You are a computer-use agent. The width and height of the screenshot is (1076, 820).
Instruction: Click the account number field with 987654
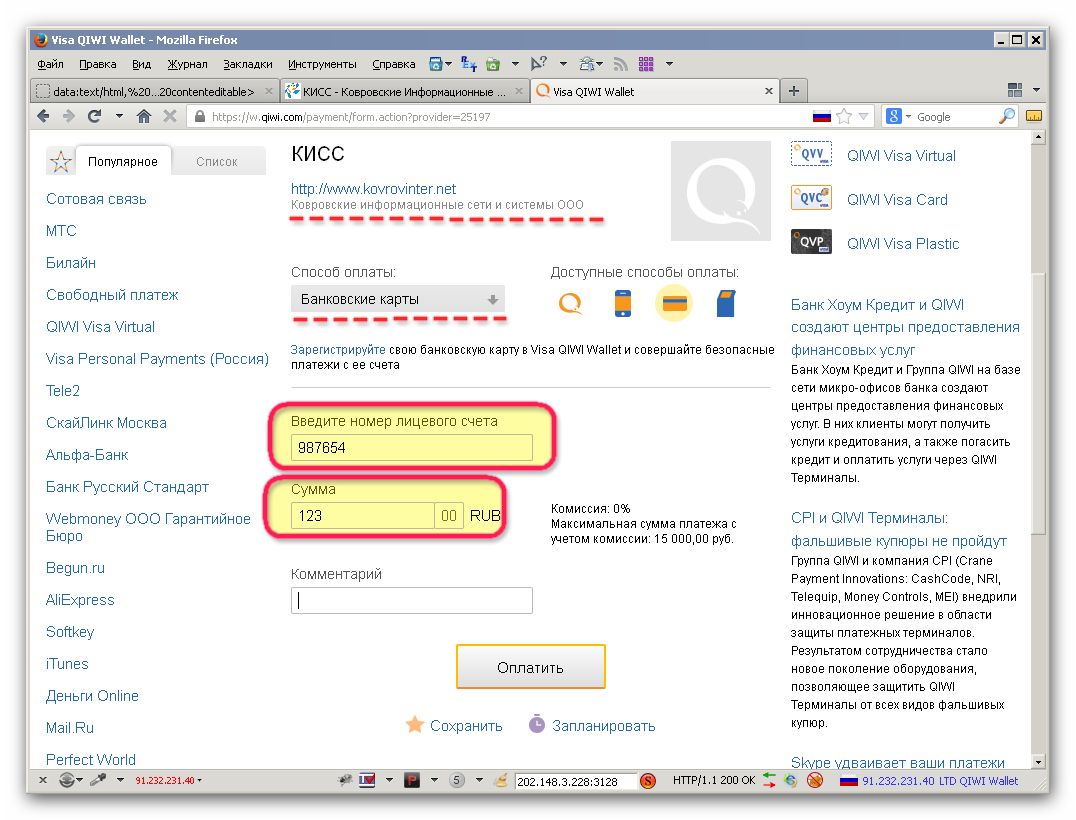click(x=412, y=447)
